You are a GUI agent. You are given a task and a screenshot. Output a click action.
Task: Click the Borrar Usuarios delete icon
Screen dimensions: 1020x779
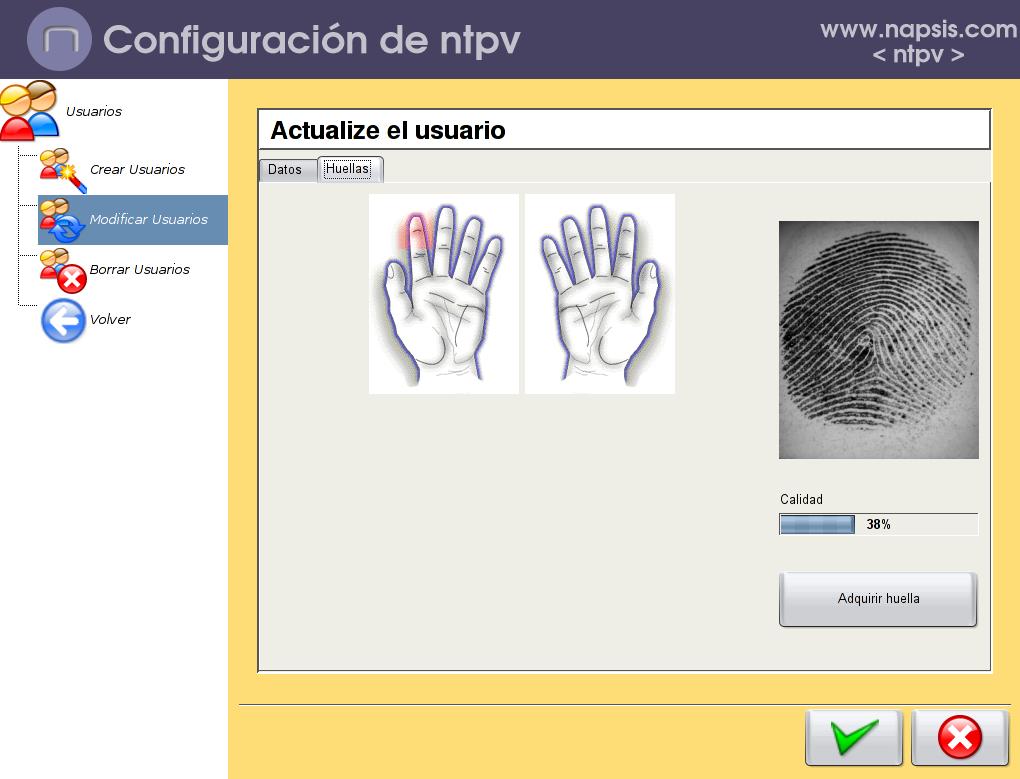62,270
